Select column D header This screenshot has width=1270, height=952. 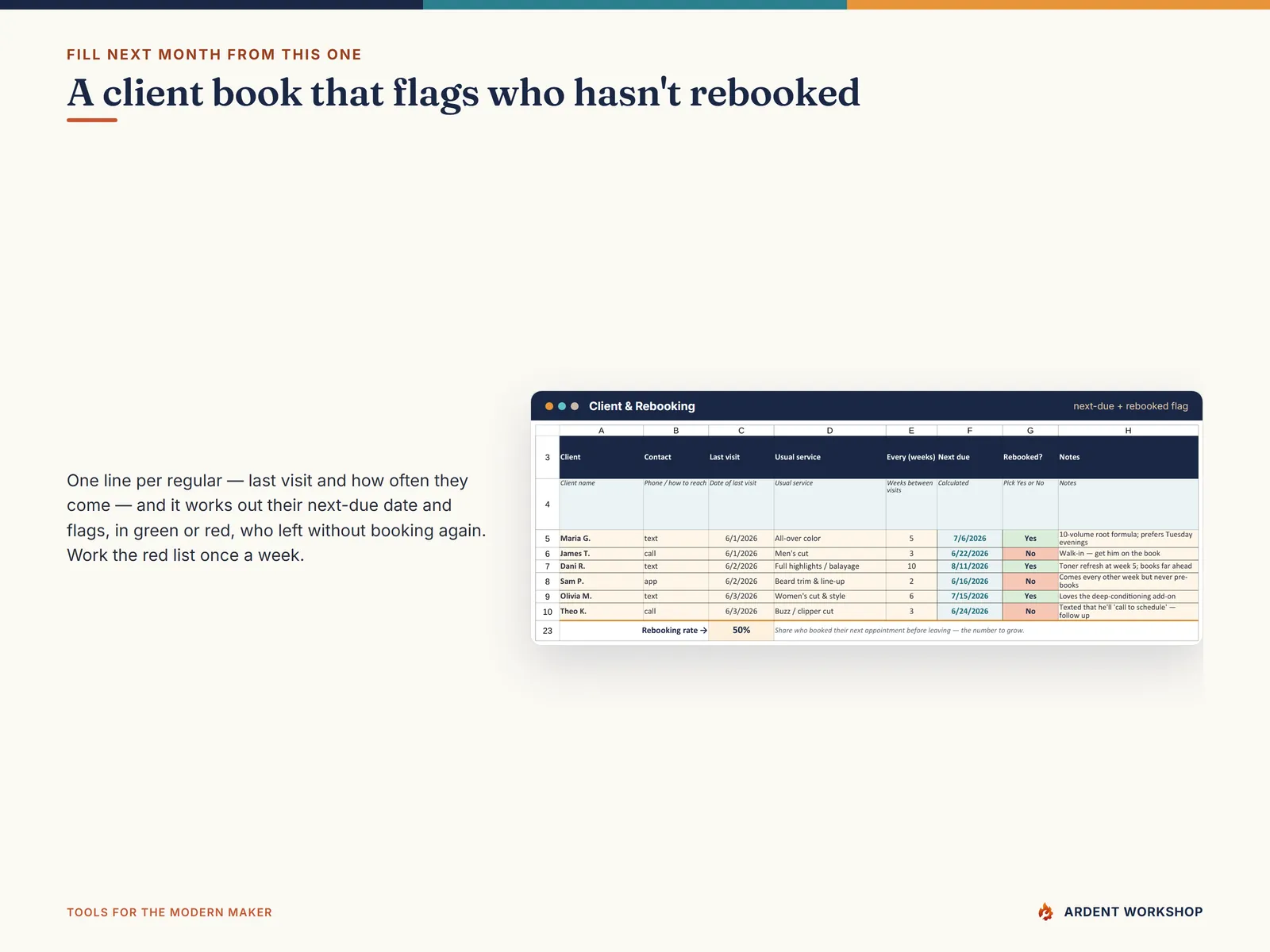click(829, 431)
